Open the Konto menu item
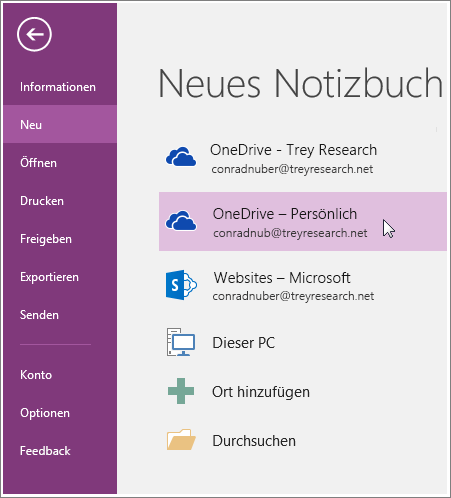Screen dimensions: 451x498 tap(60, 375)
